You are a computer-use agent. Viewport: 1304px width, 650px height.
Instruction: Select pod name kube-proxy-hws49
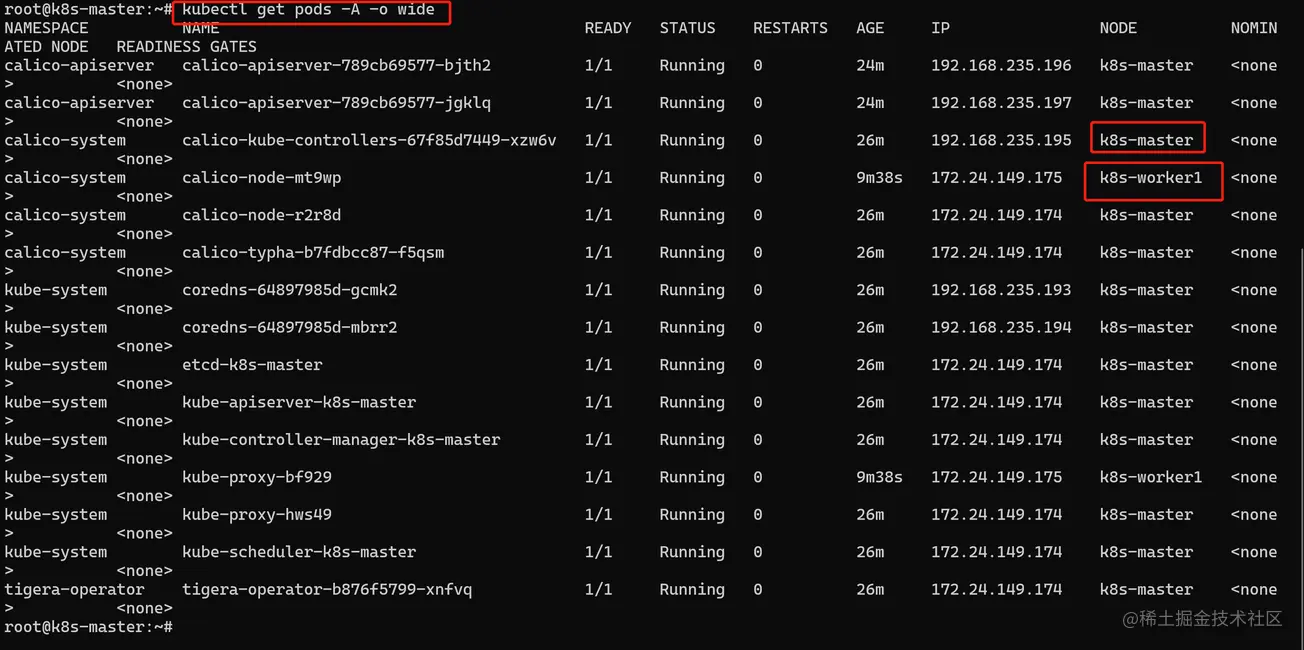pos(256,515)
